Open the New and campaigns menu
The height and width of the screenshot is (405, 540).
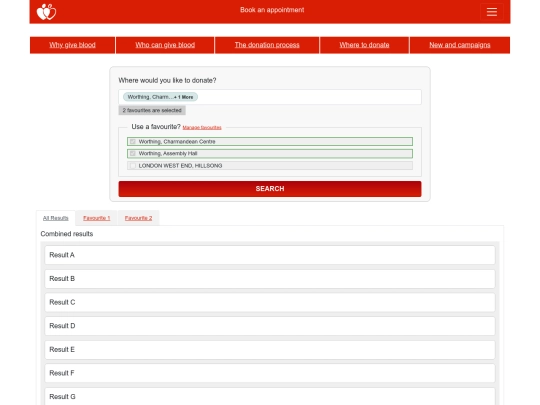(460, 45)
